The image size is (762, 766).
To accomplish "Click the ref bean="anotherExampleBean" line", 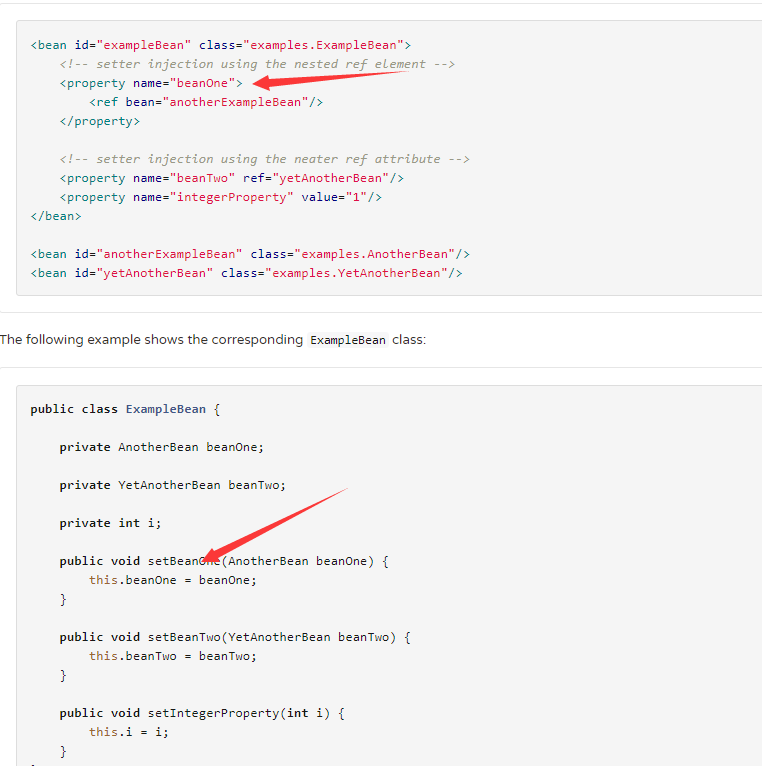I will [206, 102].
